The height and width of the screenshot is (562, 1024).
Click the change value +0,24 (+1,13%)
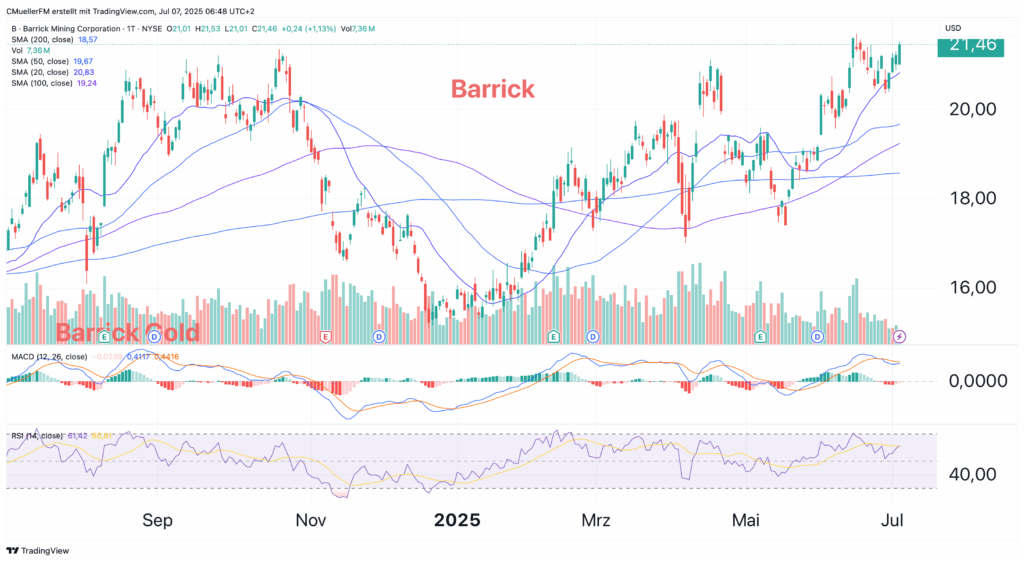coord(308,29)
